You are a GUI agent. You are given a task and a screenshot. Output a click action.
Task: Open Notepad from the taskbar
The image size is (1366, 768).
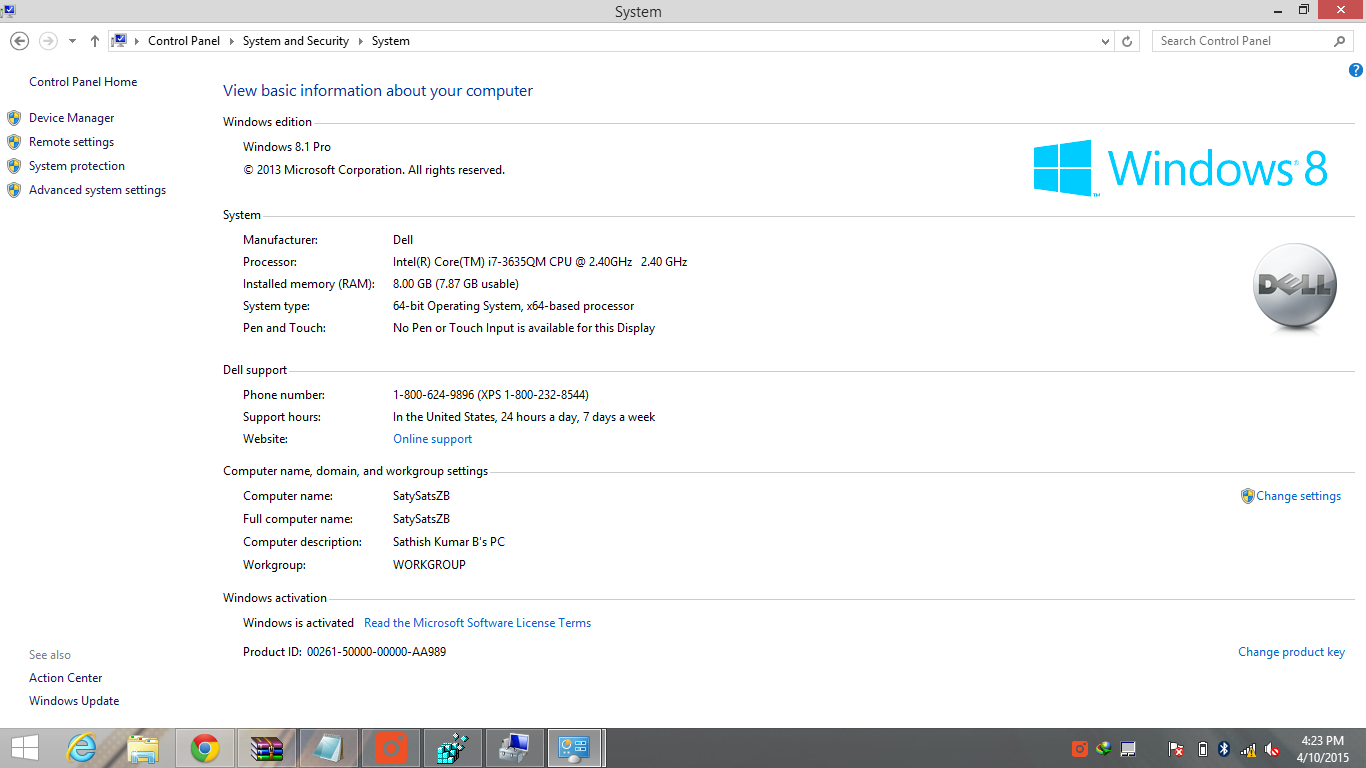tap(329, 748)
